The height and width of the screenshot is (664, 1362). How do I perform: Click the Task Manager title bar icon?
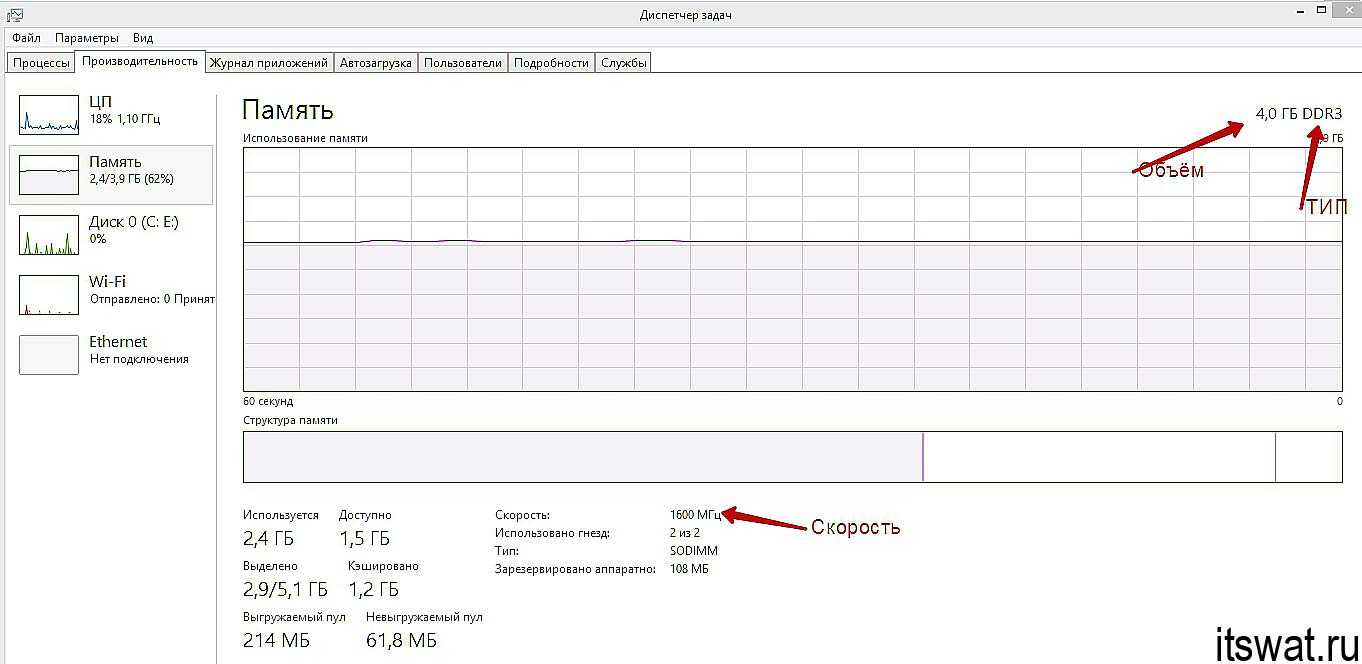click(x=14, y=15)
